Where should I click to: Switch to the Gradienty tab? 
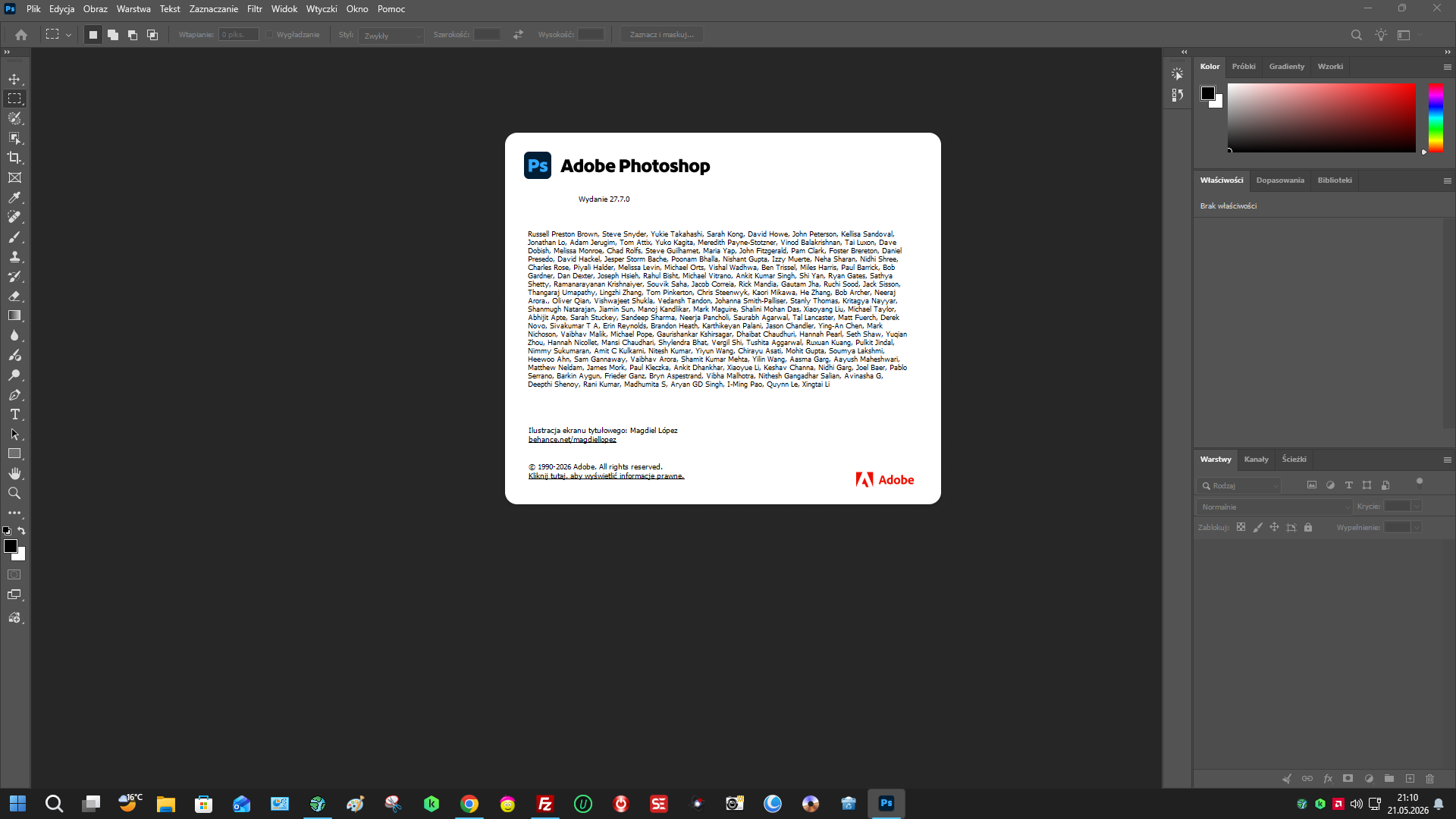point(1287,67)
